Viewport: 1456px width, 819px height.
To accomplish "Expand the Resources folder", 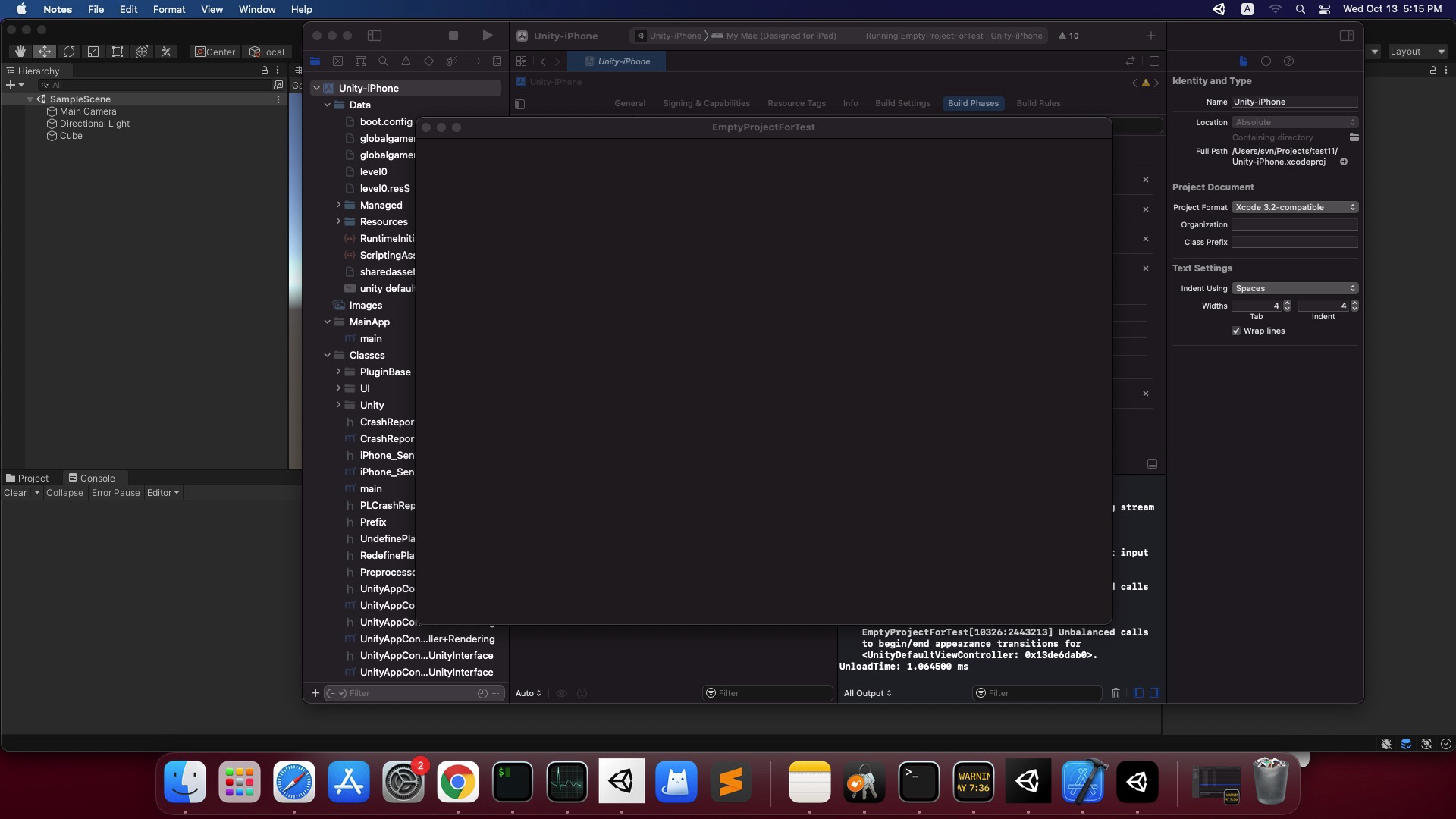I will (x=338, y=221).
